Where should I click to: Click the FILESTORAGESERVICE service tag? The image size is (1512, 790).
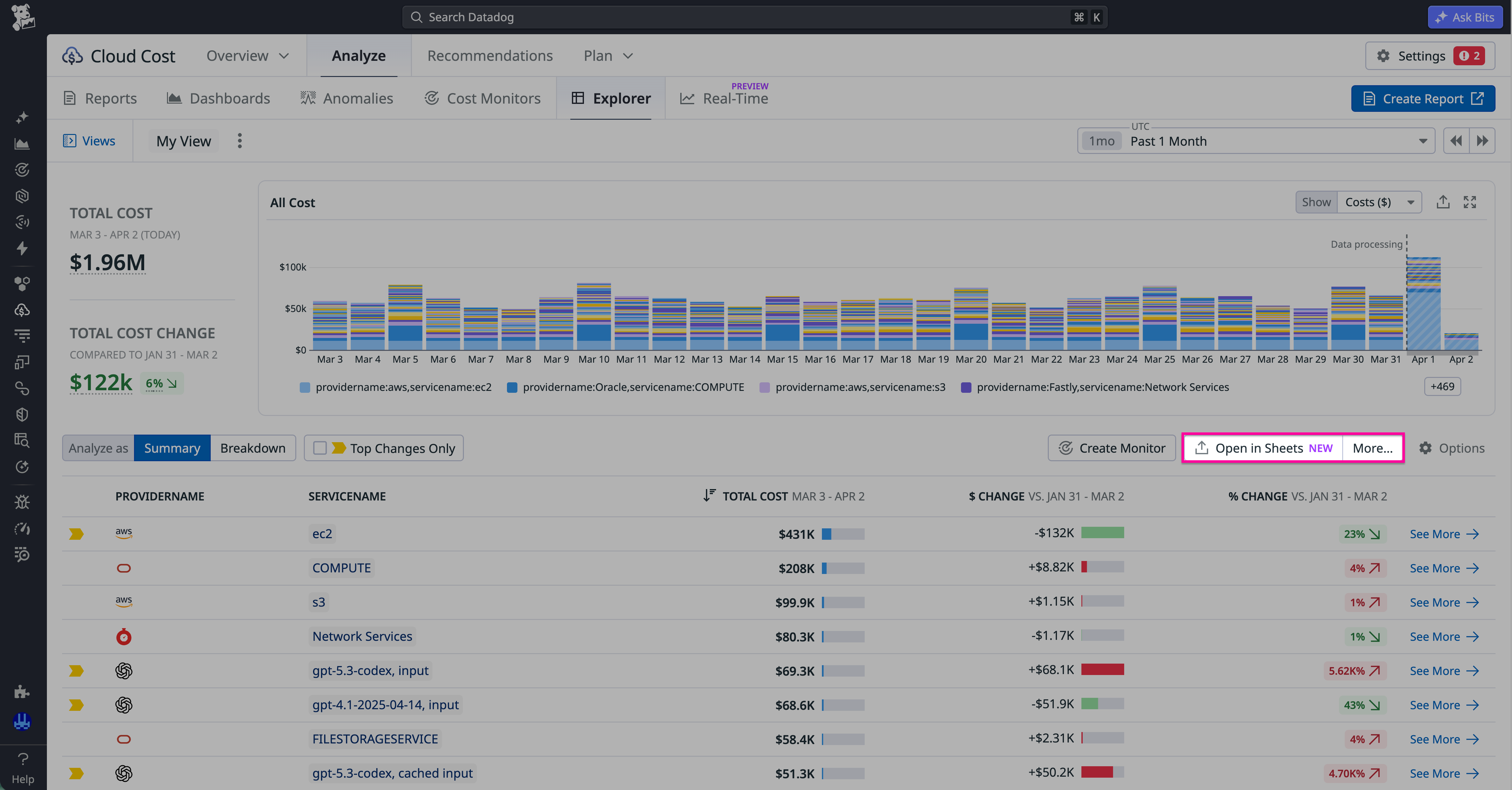[x=375, y=738]
